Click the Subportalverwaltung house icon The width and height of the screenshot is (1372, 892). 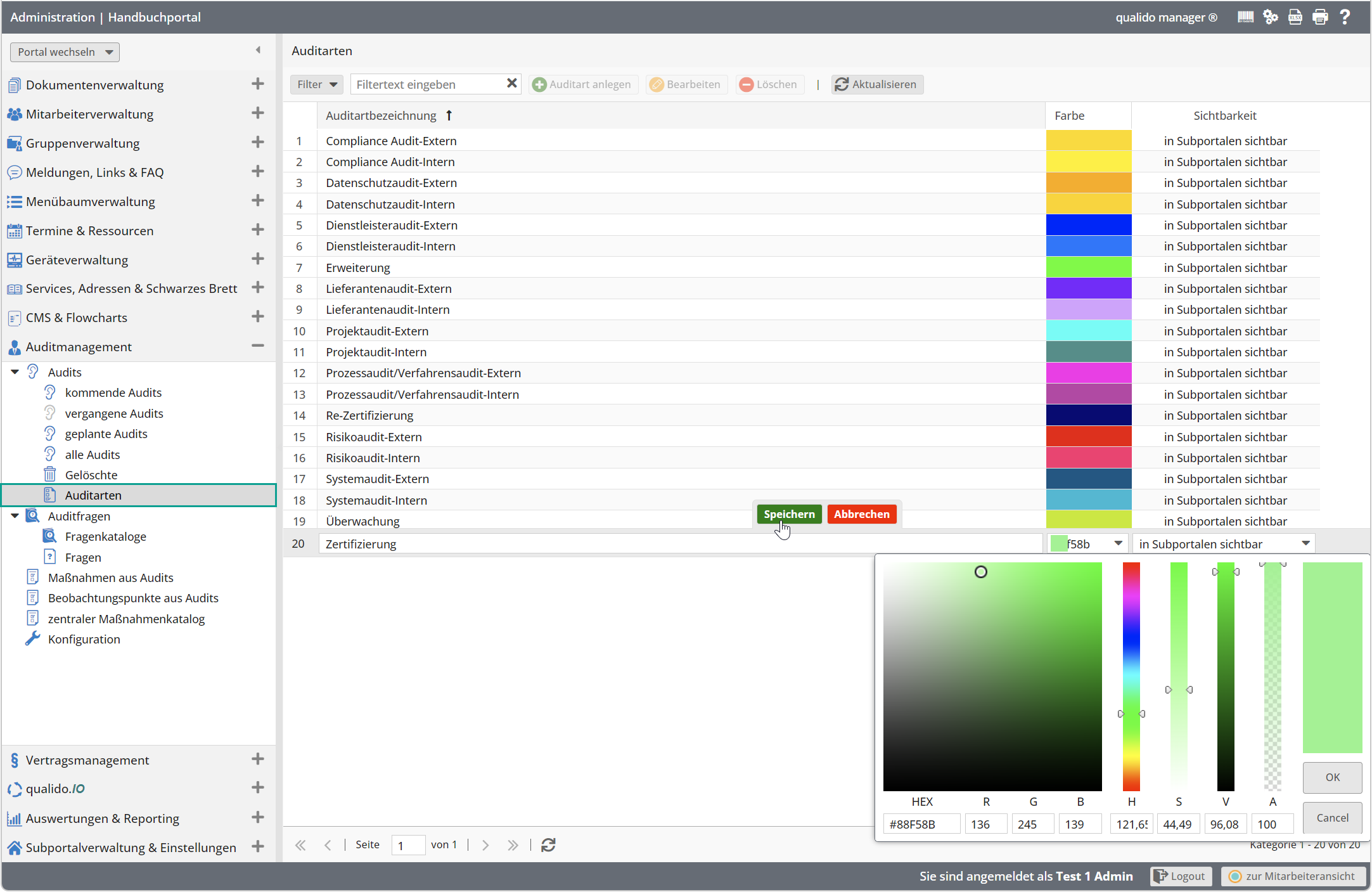(14, 848)
